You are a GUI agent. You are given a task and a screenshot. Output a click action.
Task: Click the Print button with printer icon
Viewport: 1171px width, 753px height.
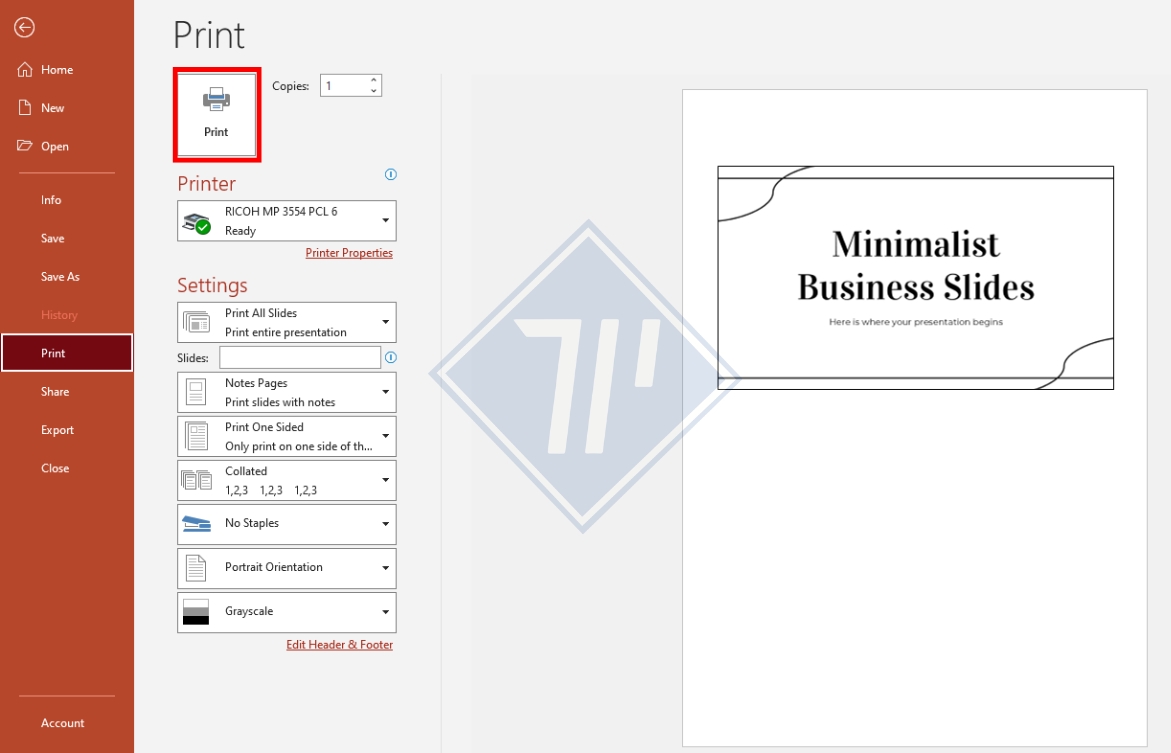pyautogui.click(x=217, y=114)
